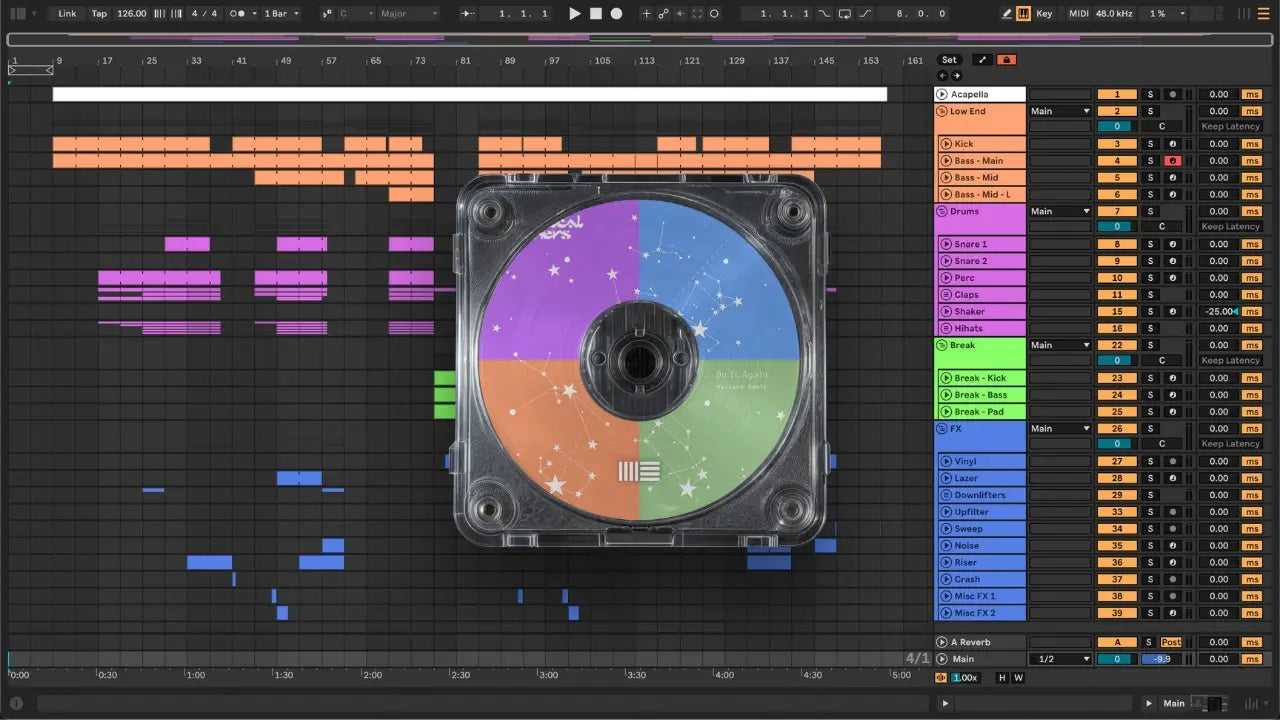Solo the Kick track
Viewport: 1280px width, 720px height.
point(1150,144)
